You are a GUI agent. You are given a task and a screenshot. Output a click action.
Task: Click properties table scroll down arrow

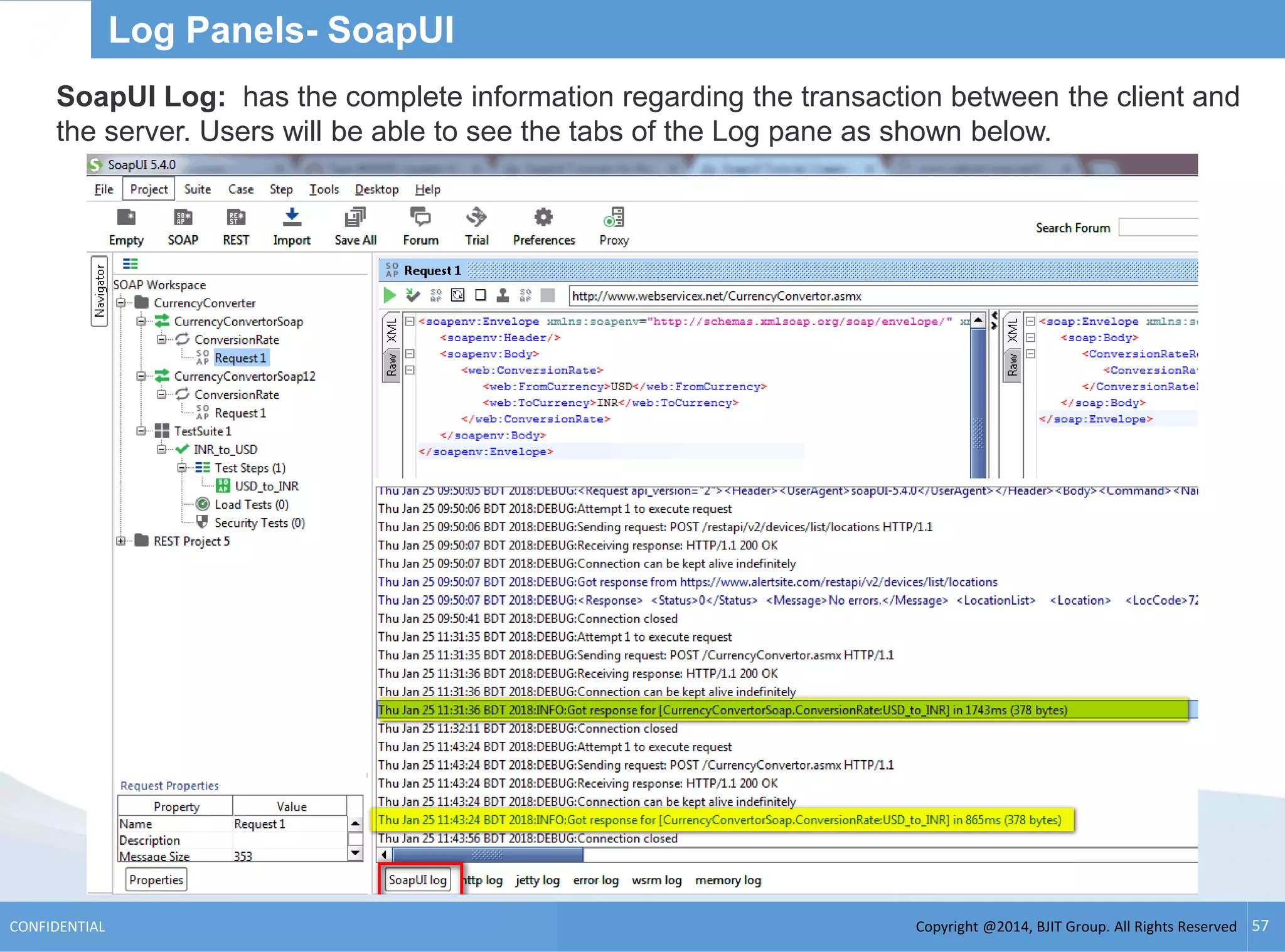pos(355,853)
